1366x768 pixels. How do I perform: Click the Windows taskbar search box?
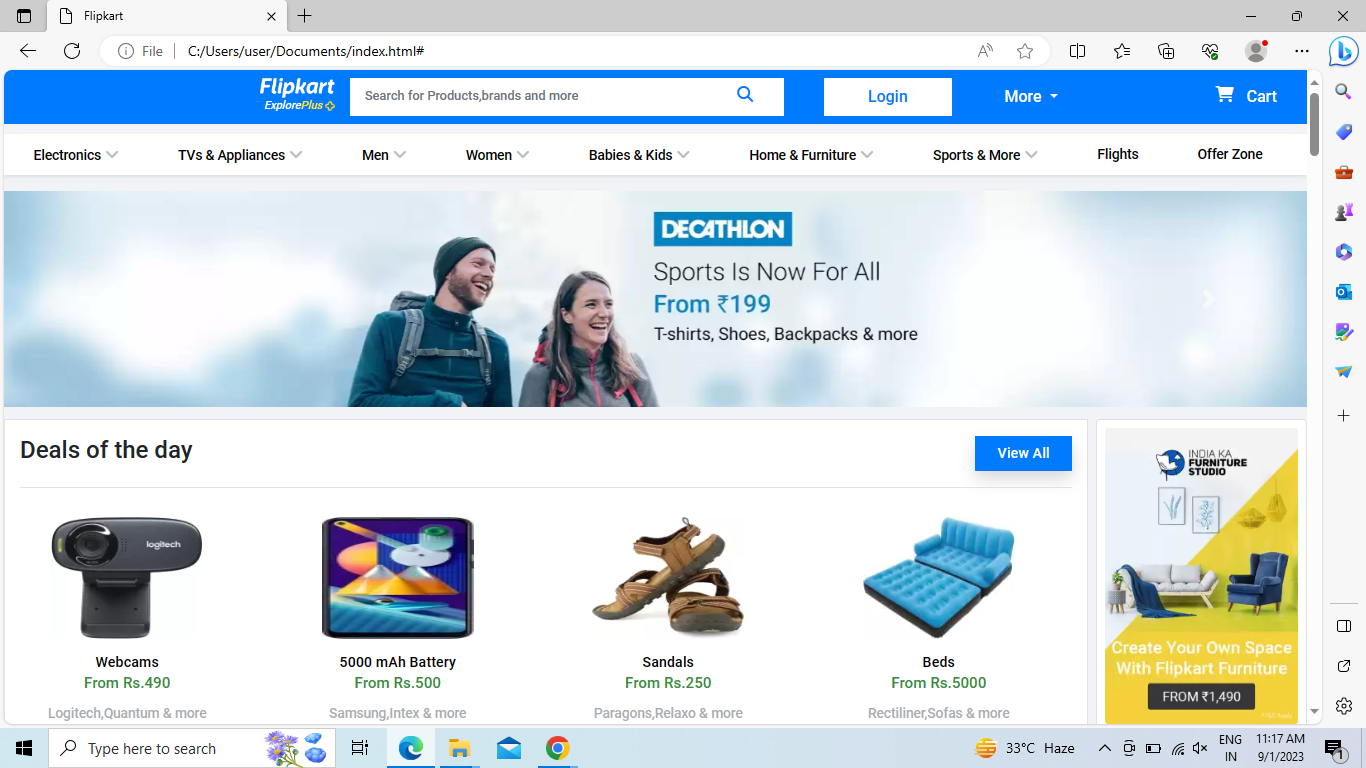click(x=192, y=748)
